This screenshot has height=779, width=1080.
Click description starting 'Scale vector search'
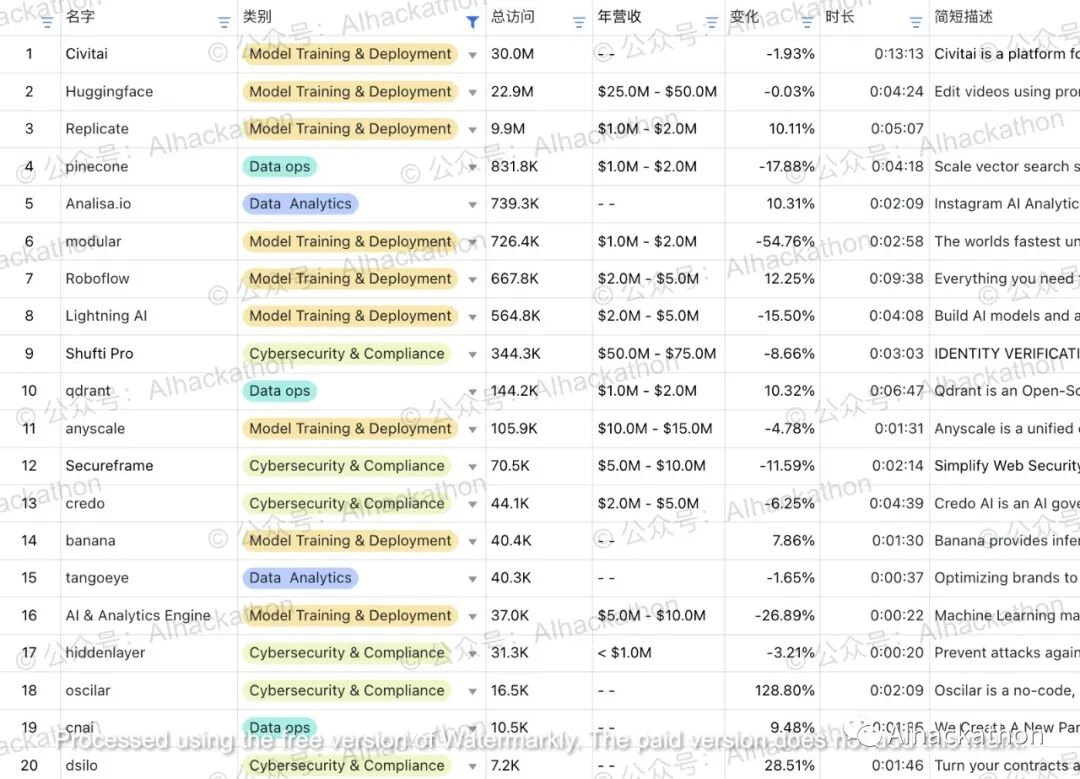point(1005,166)
